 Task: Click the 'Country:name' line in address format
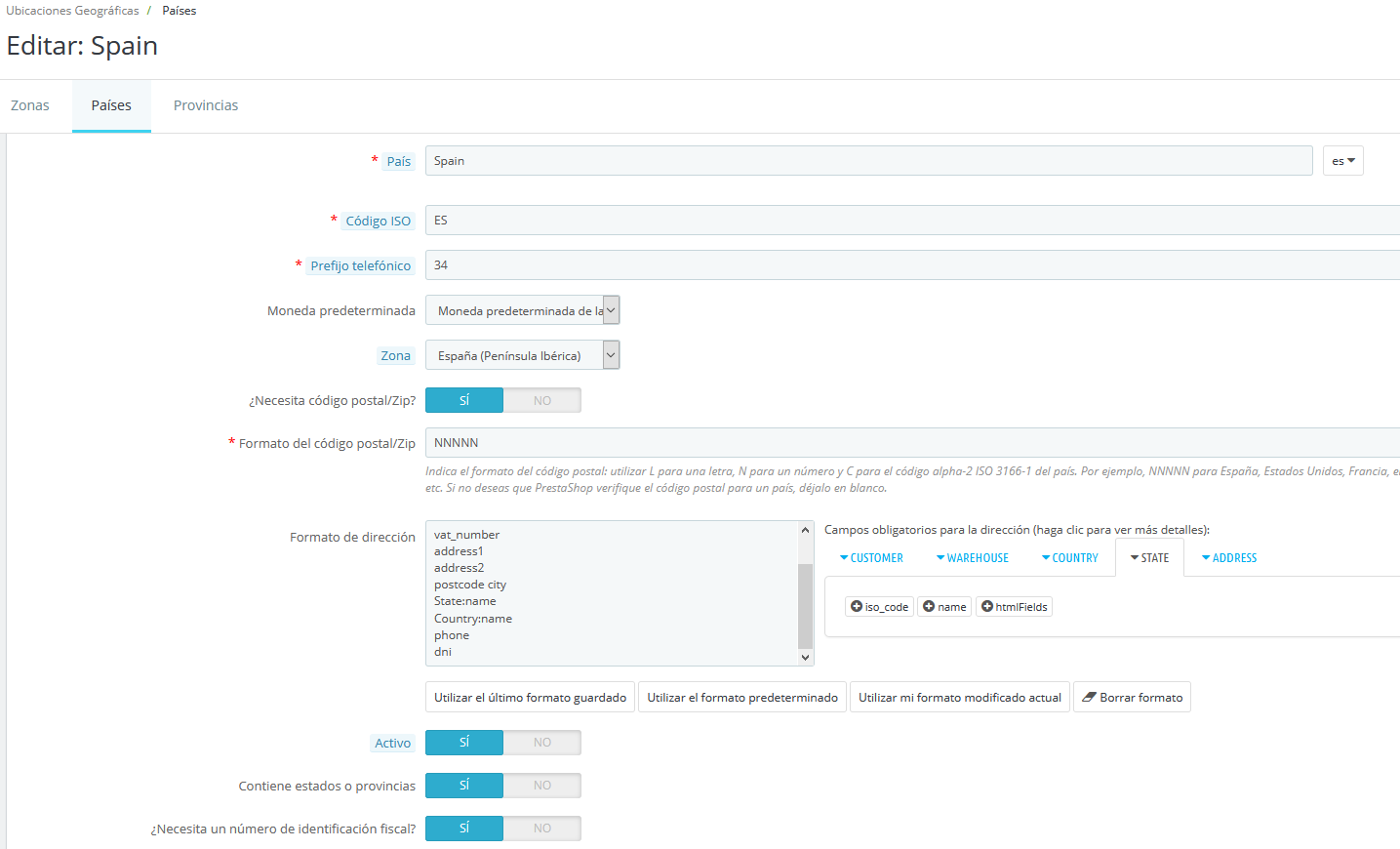473,619
